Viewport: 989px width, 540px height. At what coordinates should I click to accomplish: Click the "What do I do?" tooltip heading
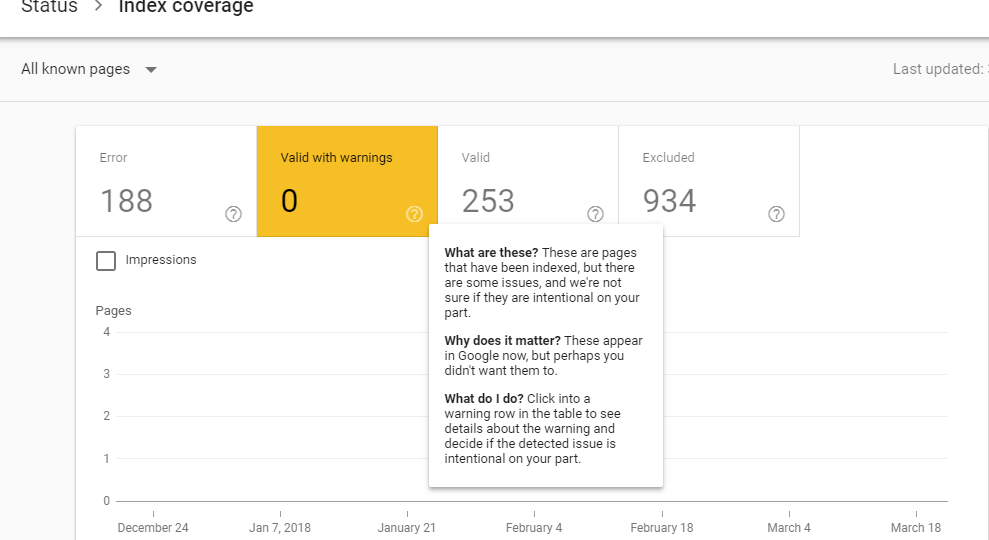484,399
